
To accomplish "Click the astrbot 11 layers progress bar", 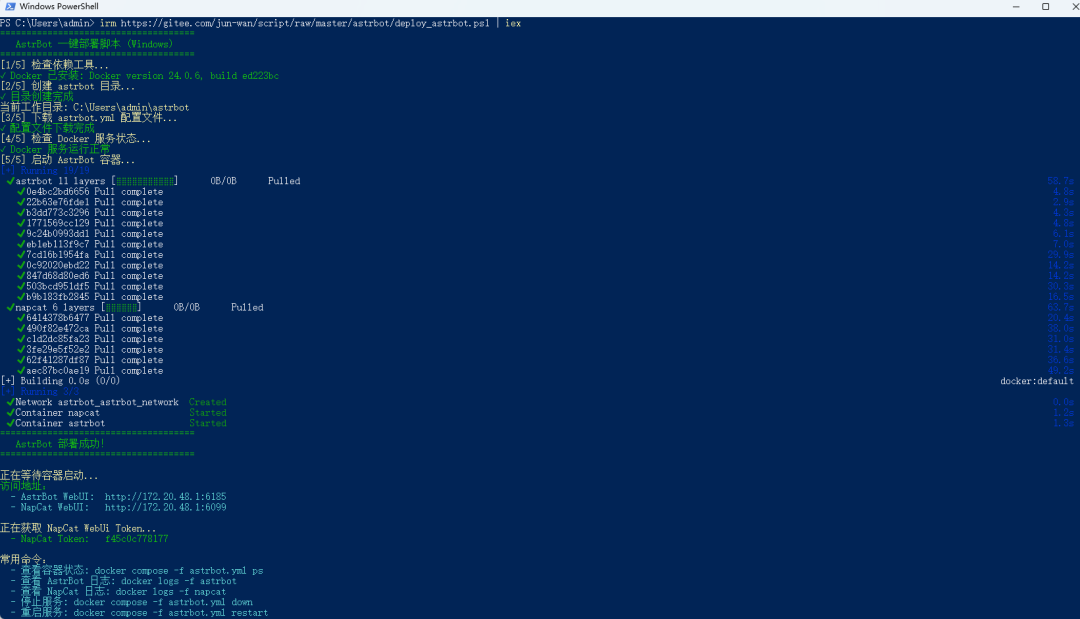I will click(x=145, y=181).
